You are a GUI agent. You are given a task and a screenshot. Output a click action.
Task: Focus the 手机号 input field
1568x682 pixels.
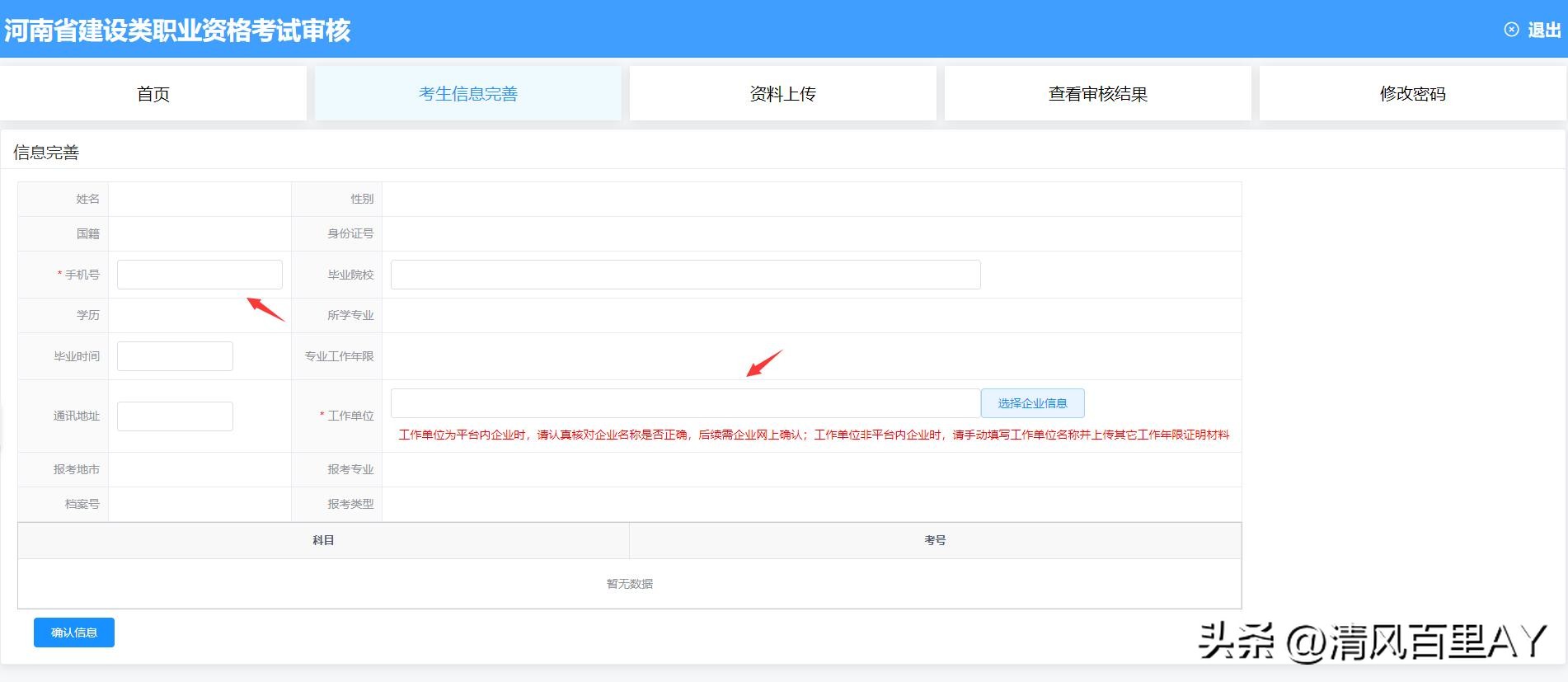[x=200, y=275]
